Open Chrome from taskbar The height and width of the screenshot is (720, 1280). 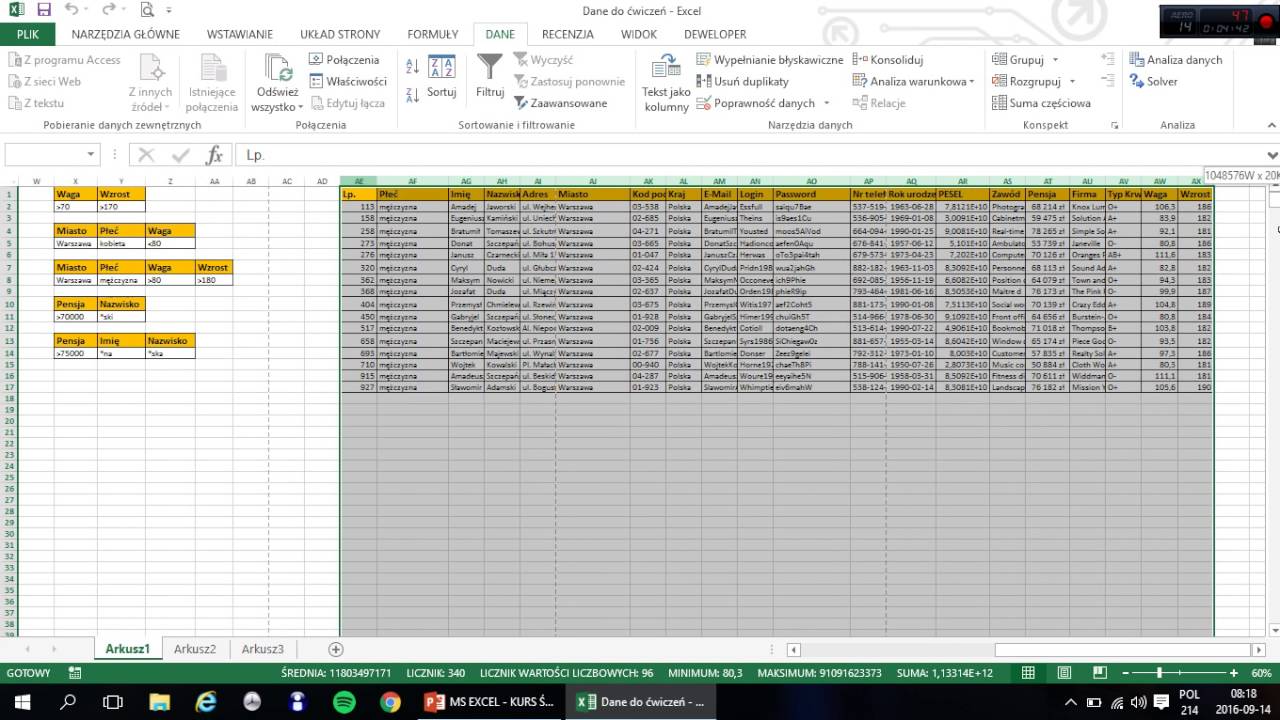coord(390,702)
